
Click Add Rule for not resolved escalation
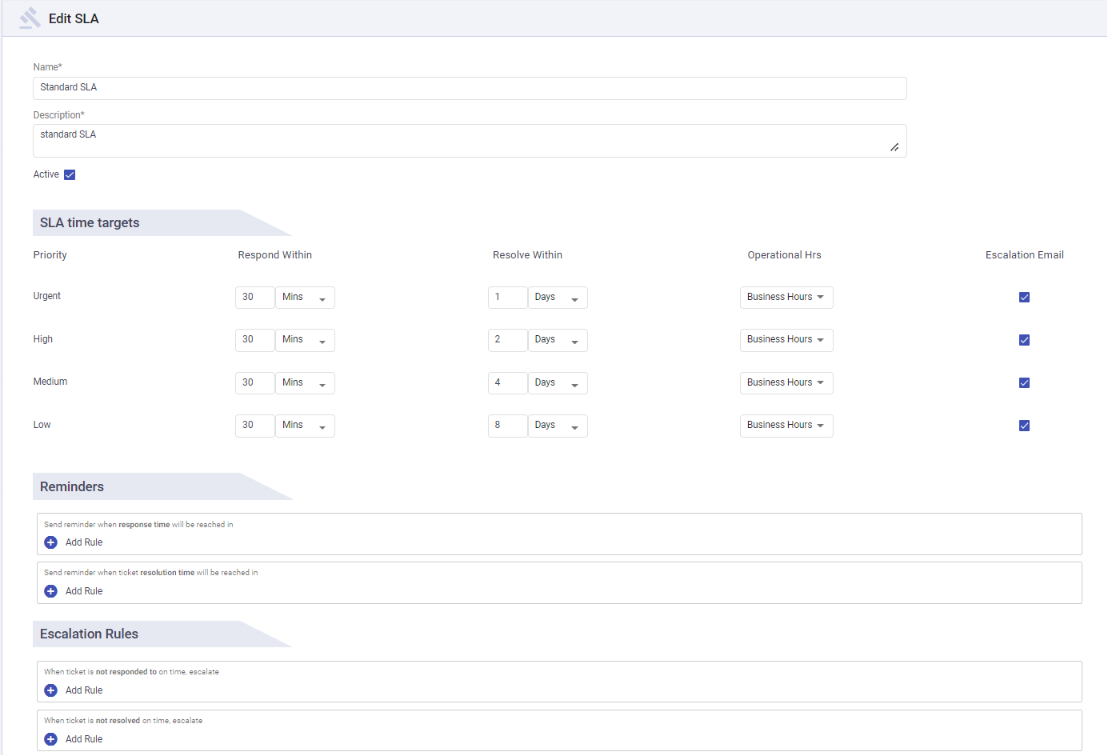click(84, 739)
